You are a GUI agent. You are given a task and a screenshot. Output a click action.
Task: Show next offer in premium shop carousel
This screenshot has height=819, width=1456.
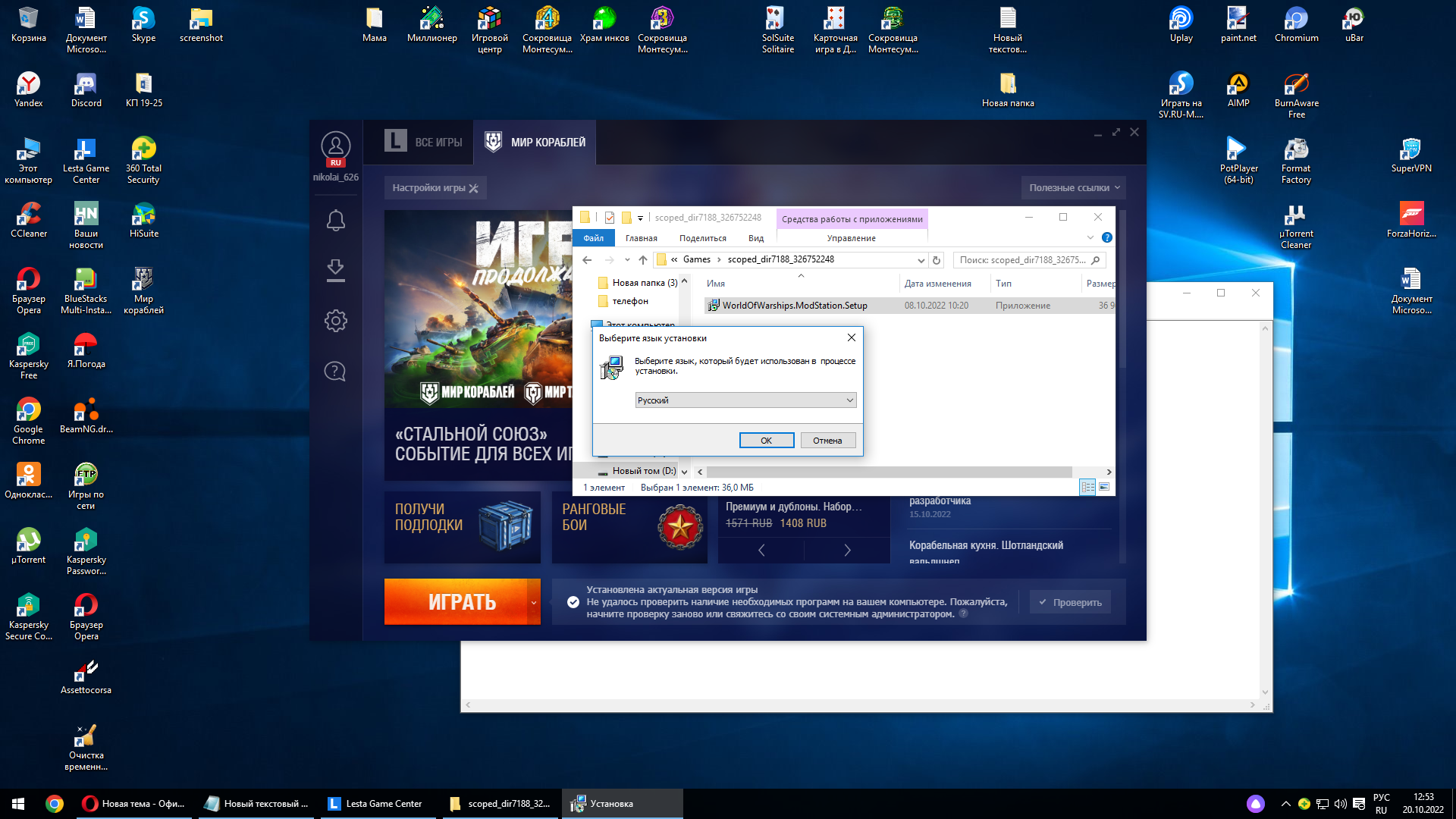point(847,550)
